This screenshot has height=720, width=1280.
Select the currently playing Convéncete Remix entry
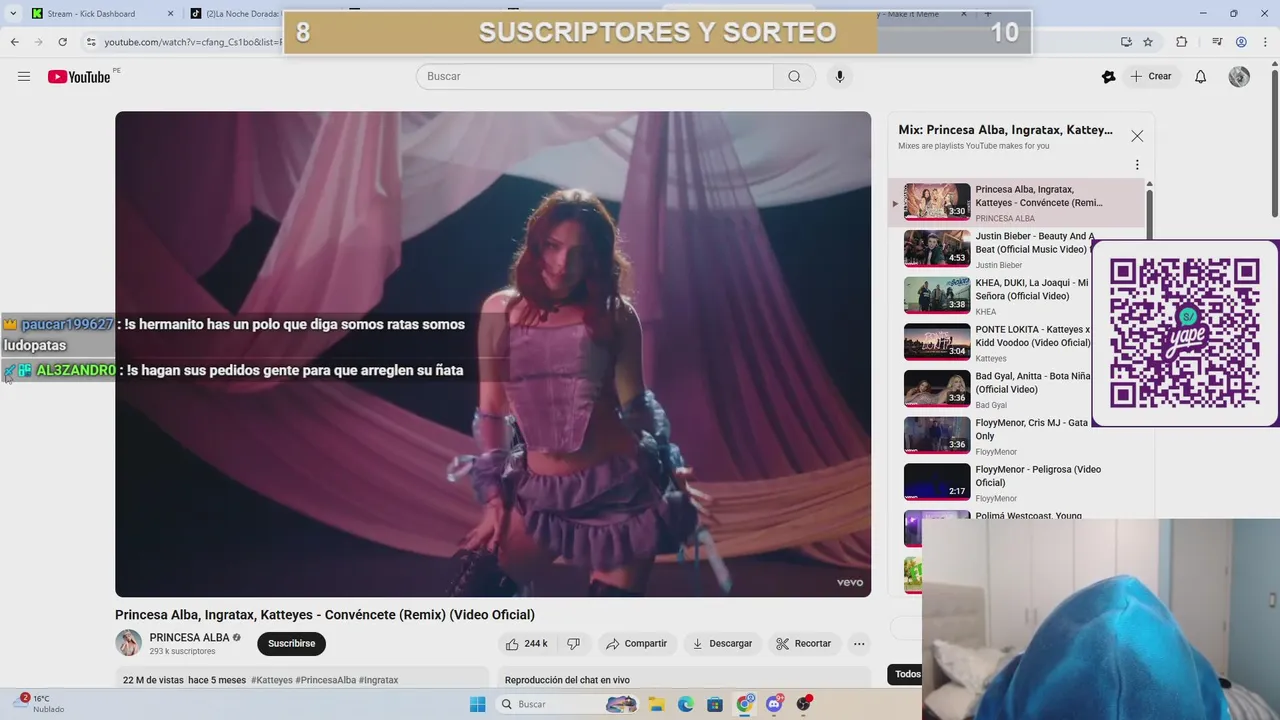1017,203
